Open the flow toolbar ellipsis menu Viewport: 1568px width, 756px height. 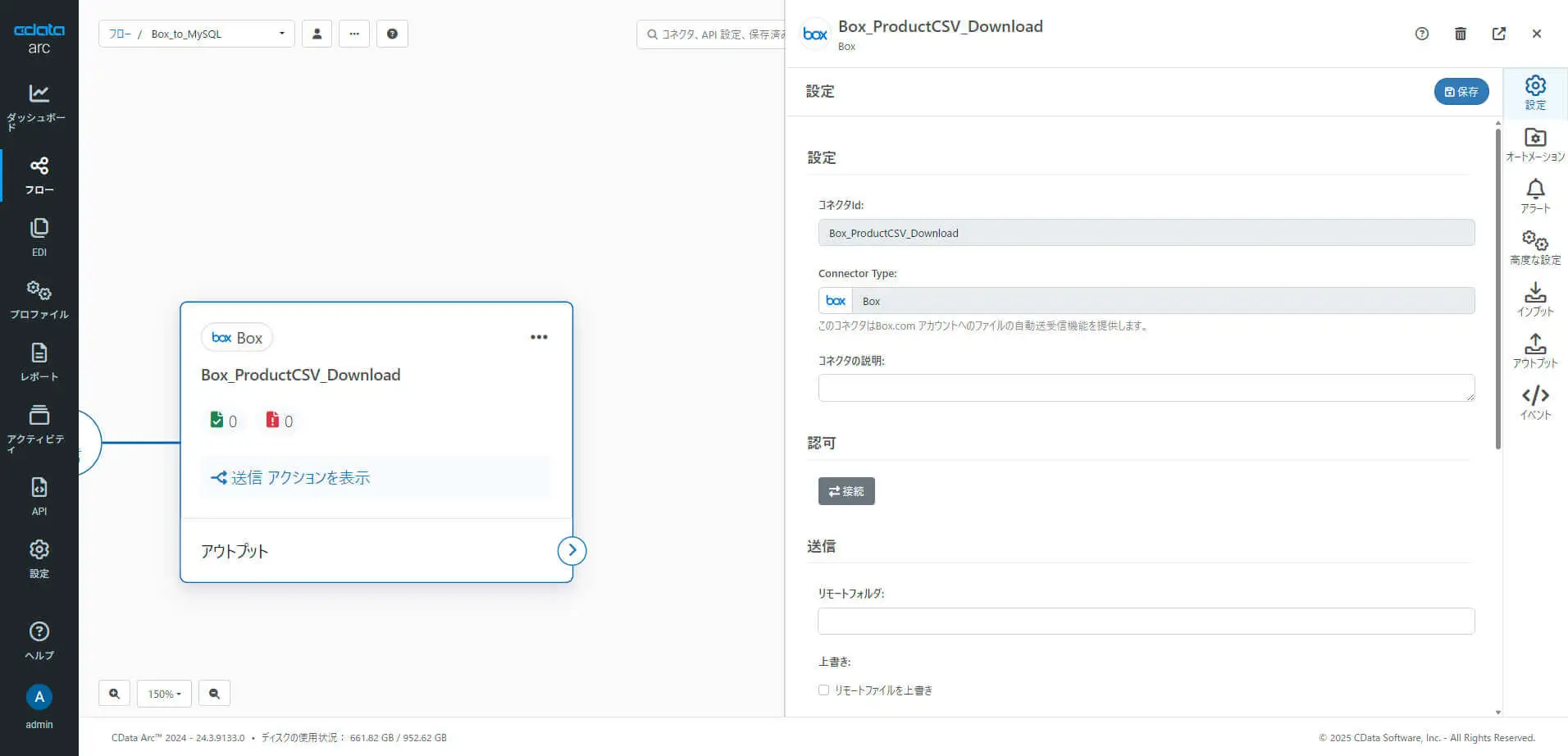click(354, 34)
